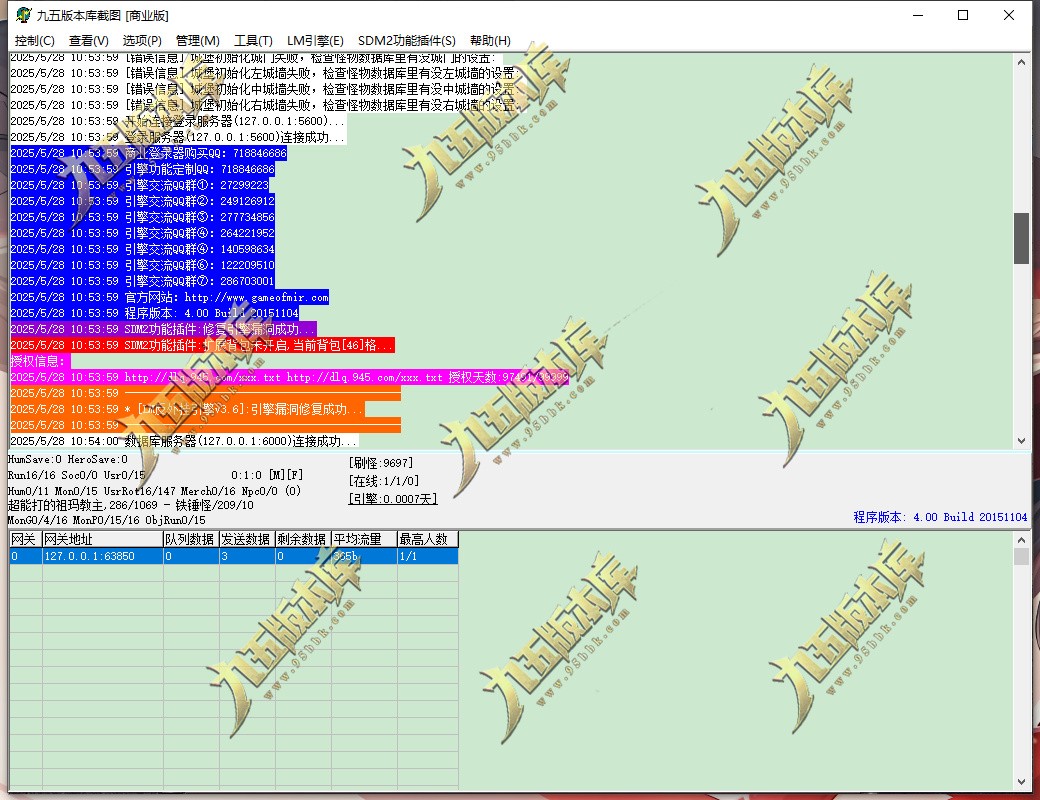Click the 队列数据 column header

click(x=191, y=539)
